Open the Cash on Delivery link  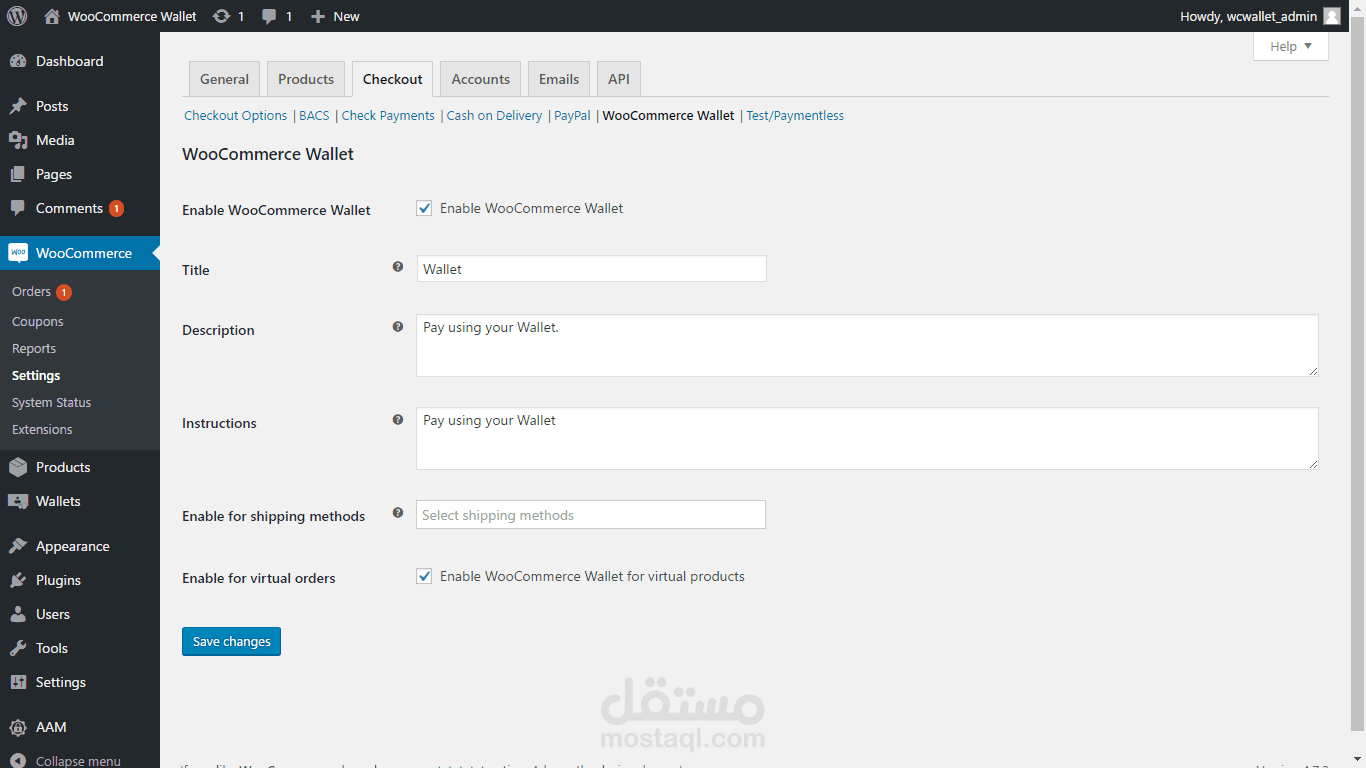coord(494,116)
